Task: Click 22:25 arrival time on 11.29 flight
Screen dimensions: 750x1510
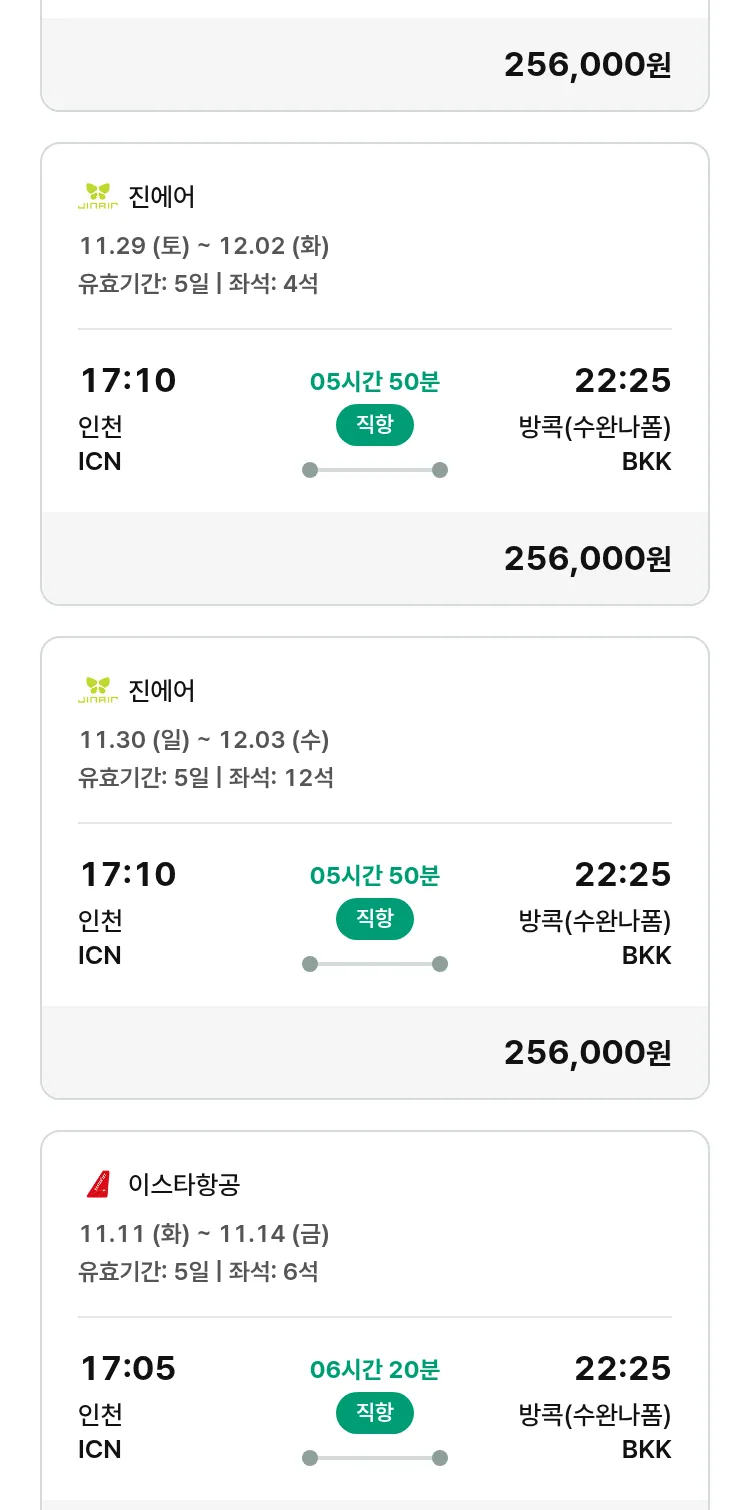Action: click(622, 380)
